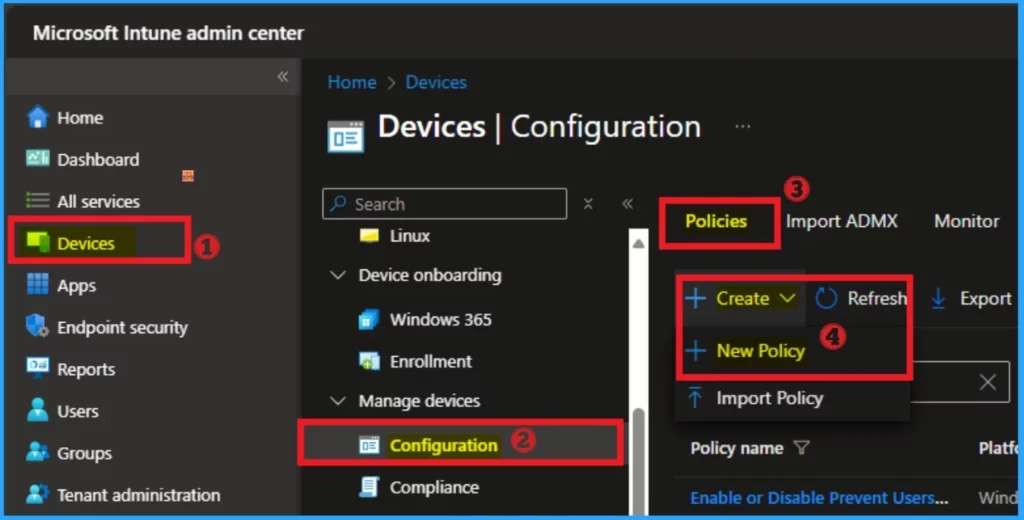The image size is (1024, 520).
Task: Click the Create button label
Action: 743,299
